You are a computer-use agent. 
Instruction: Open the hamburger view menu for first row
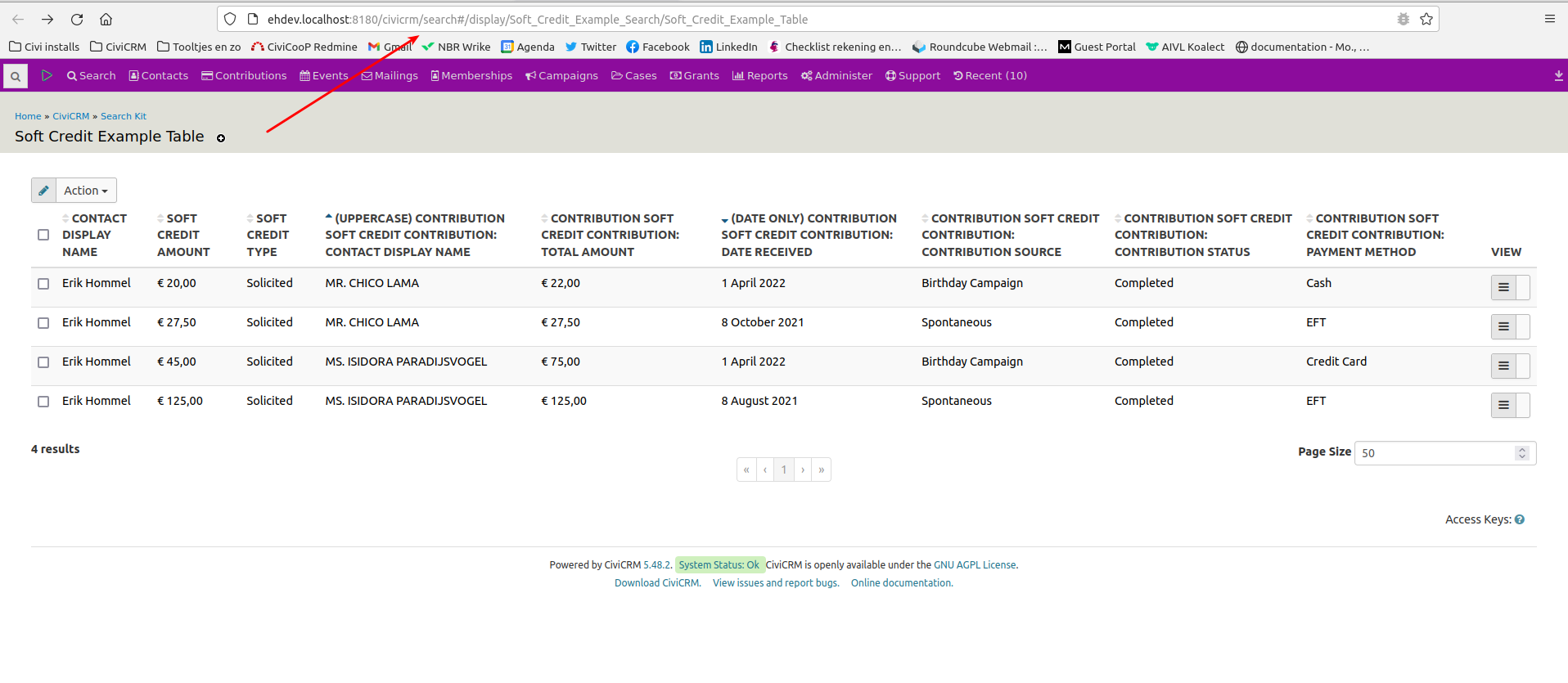click(x=1503, y=288)
